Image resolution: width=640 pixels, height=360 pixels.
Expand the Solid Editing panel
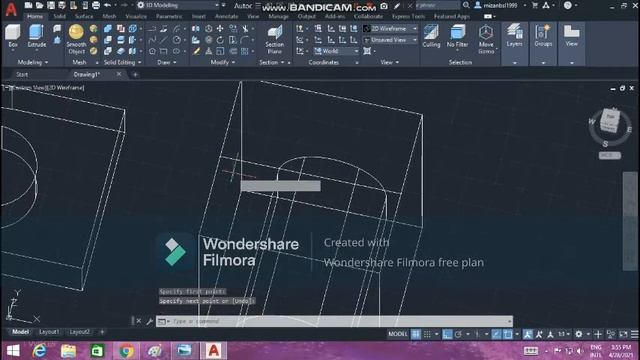pyautogui.click(x=122, y=62)
